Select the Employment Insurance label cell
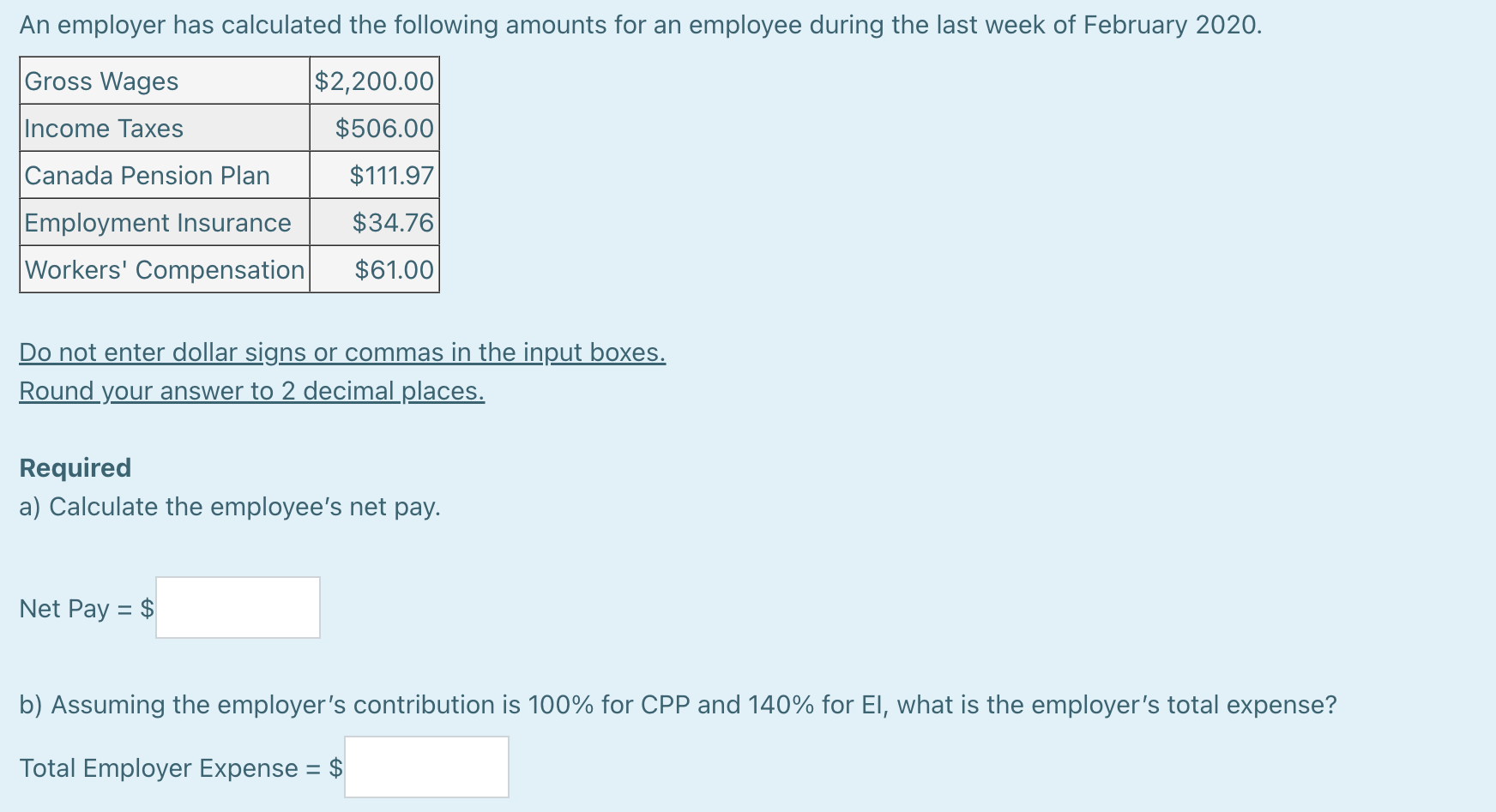This screenshot has width=1496, height=812. click(163, 223)
